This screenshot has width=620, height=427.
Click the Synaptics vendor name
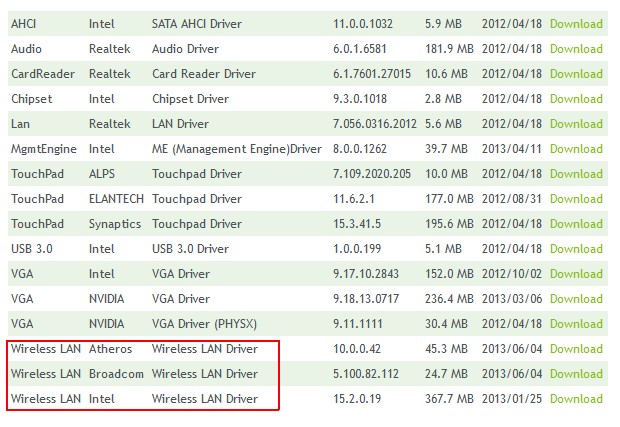(x=115, y=224)
